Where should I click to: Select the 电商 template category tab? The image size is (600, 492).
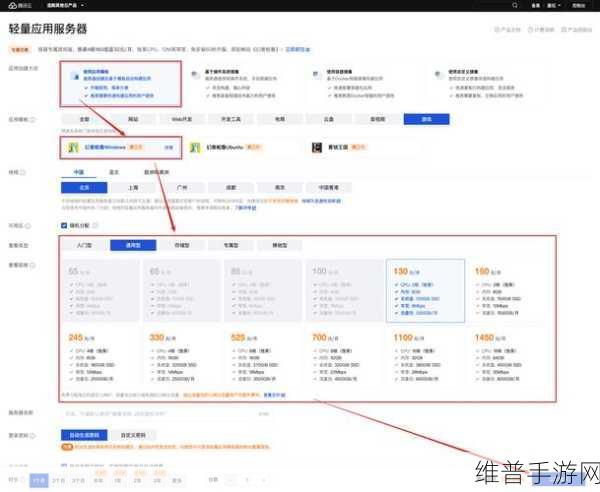[280, 119]
